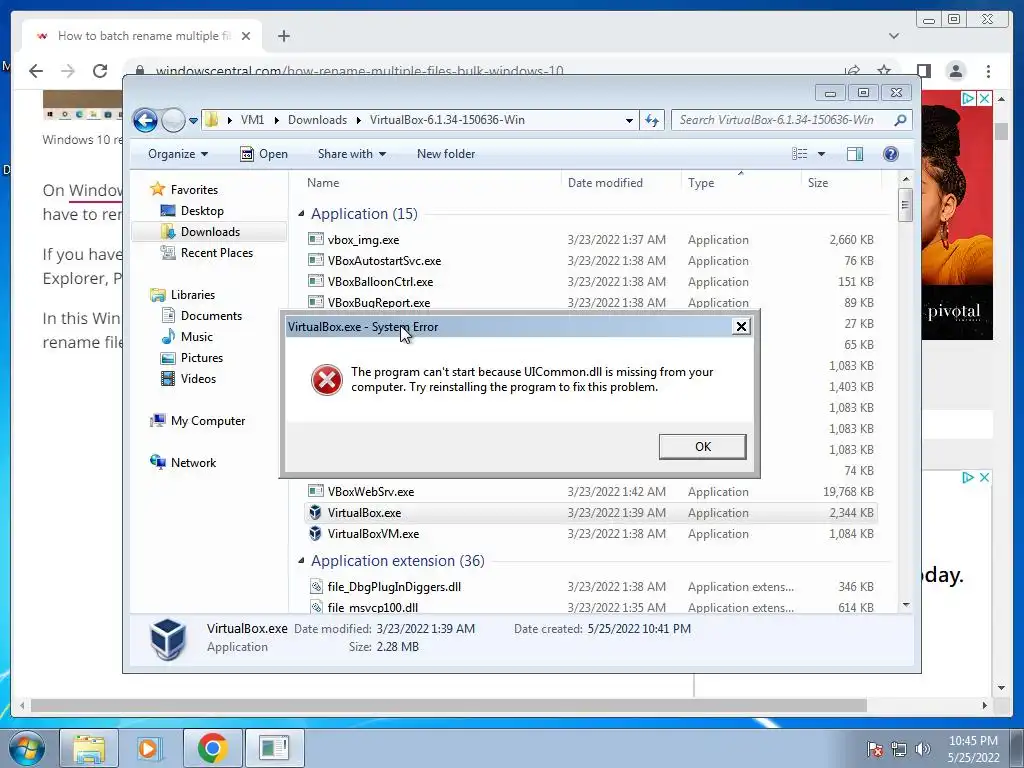Open File Explorer from the taskbar
The width and height of the screenshot is (1024, 768).
tap(89, 748)
